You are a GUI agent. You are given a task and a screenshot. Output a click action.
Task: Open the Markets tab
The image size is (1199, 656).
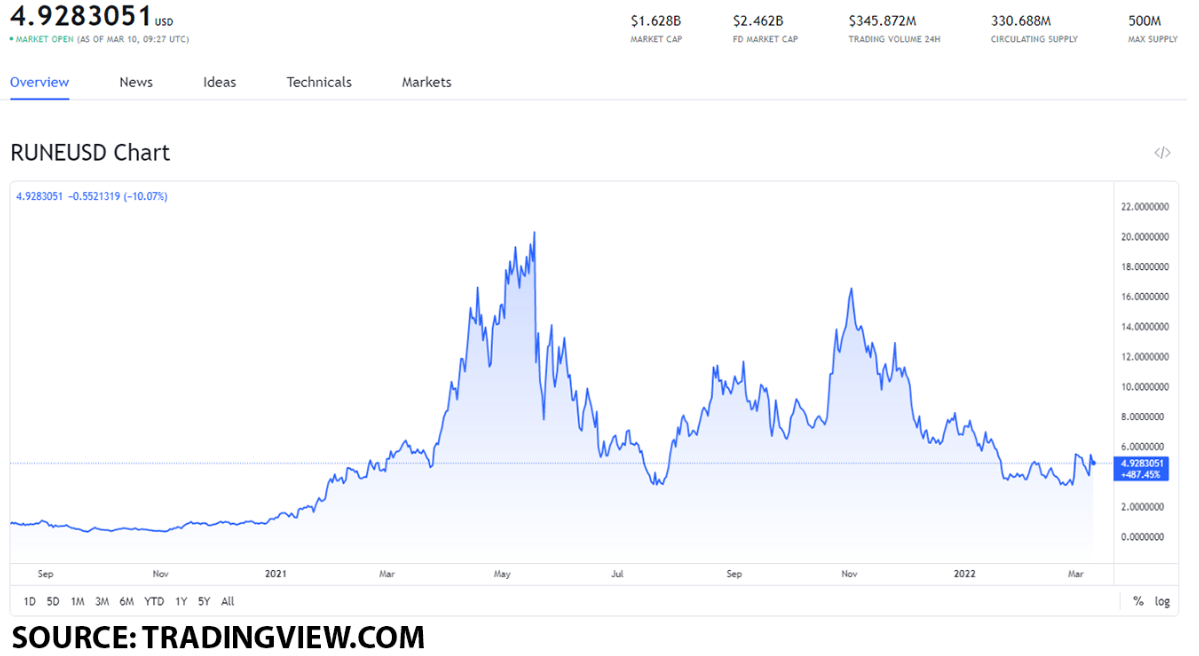(427, 82)
